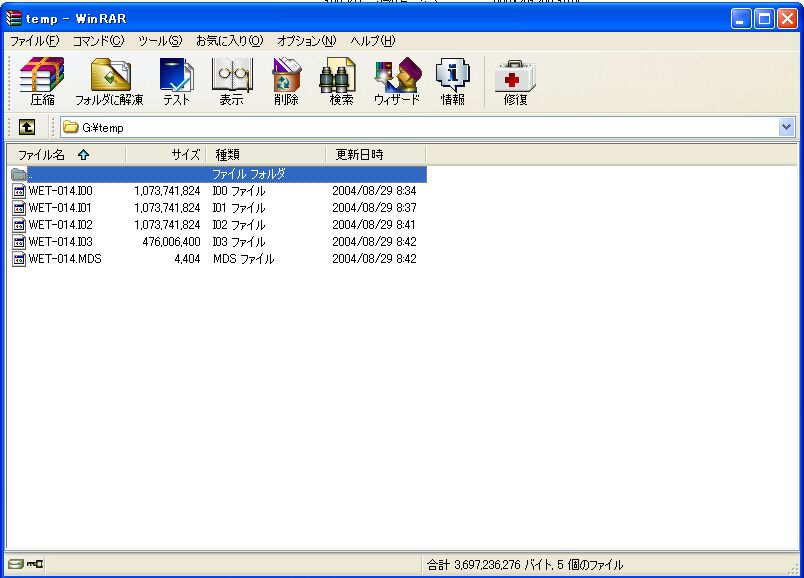Minimize the WinRAR window

740,19
